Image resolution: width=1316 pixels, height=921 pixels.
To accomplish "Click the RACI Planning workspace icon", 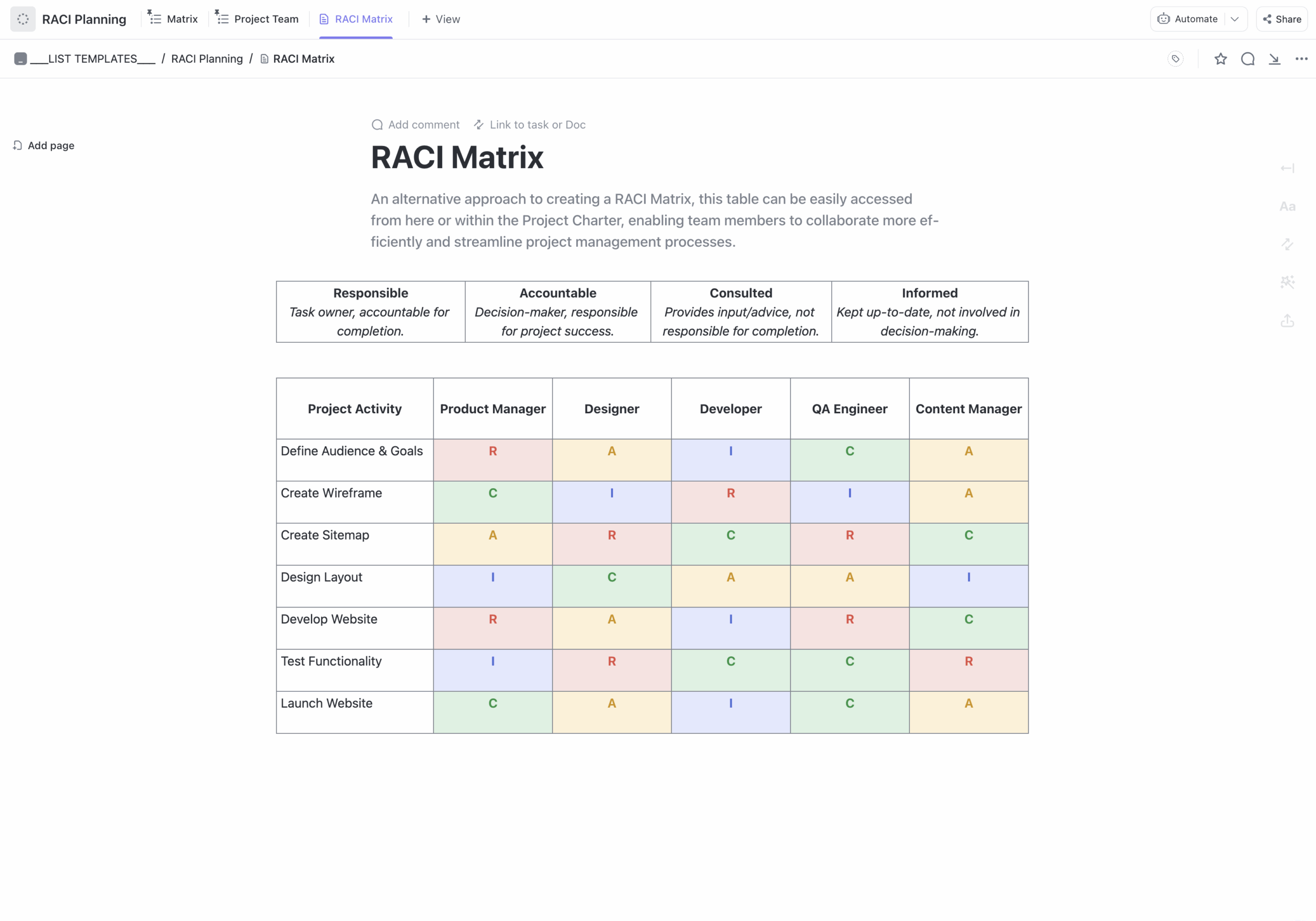I will coord(23,19).
